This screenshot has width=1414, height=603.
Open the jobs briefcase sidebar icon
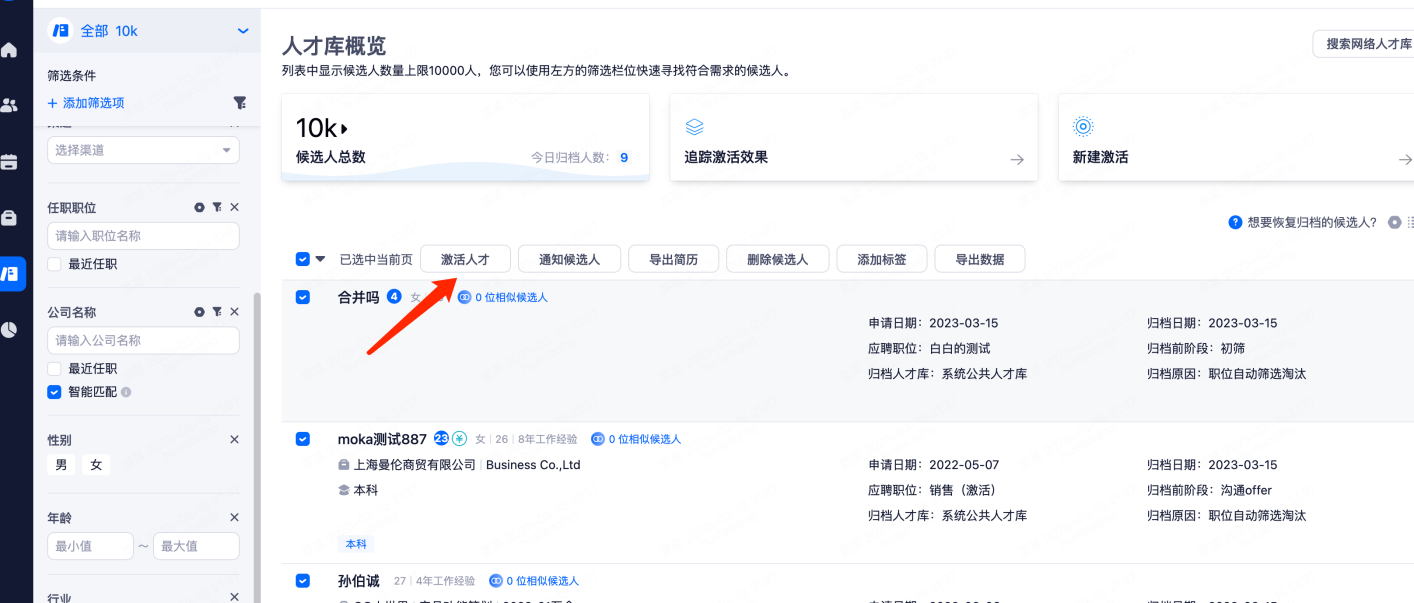pyautogui.click(x=10, y=217)
